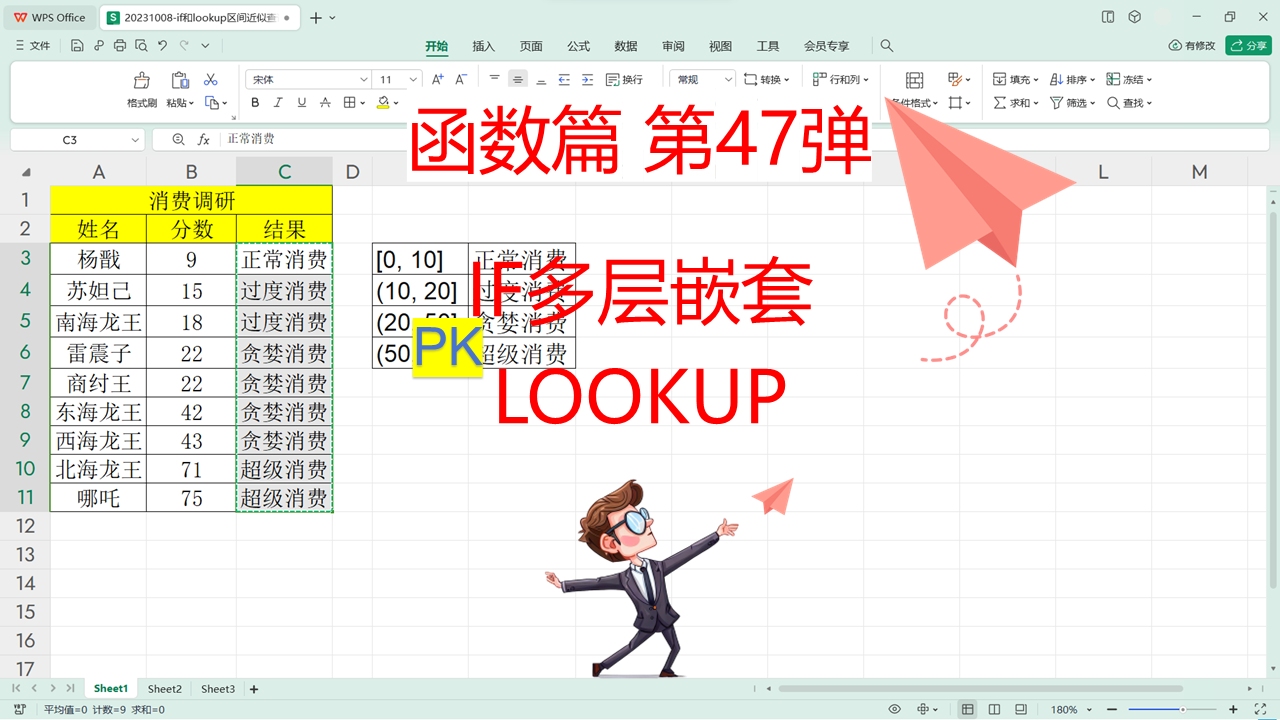Insert the sum (求和) function
Screen dimensions: 1280x720
[1015, 103]
